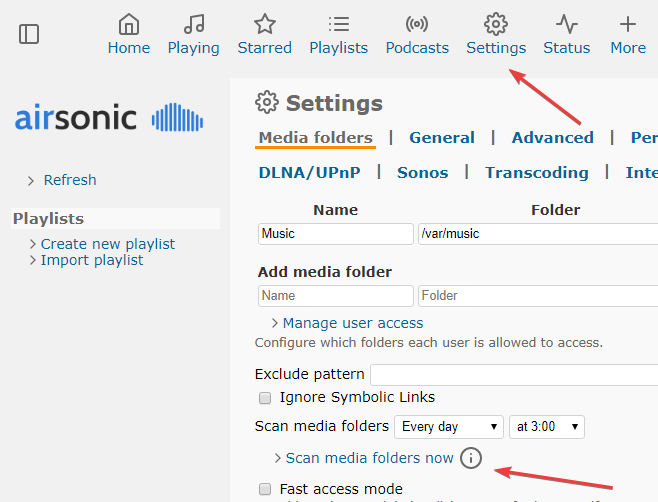This screenshot has width=658, height=502.
Task: Open the Every day scan frequency dropdown
Action: click(x=449, y=427)
